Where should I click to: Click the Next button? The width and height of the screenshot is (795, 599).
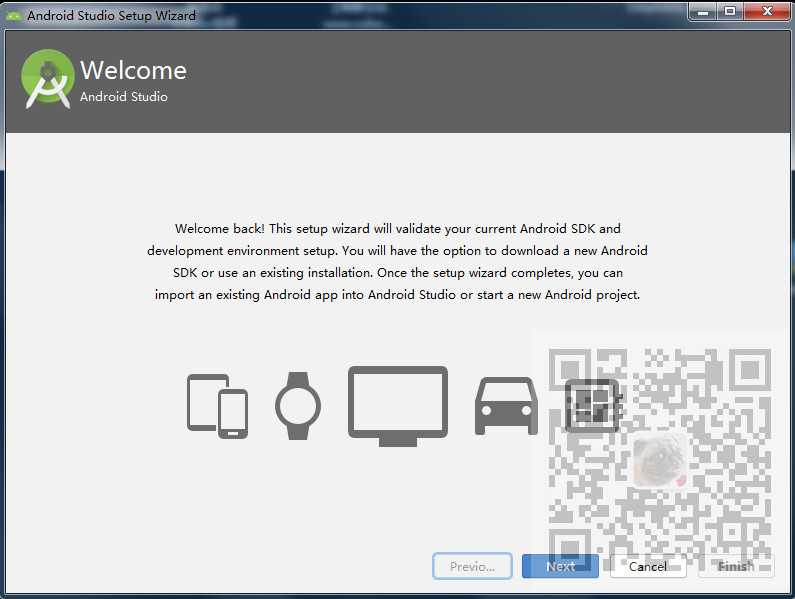(560, 566)
